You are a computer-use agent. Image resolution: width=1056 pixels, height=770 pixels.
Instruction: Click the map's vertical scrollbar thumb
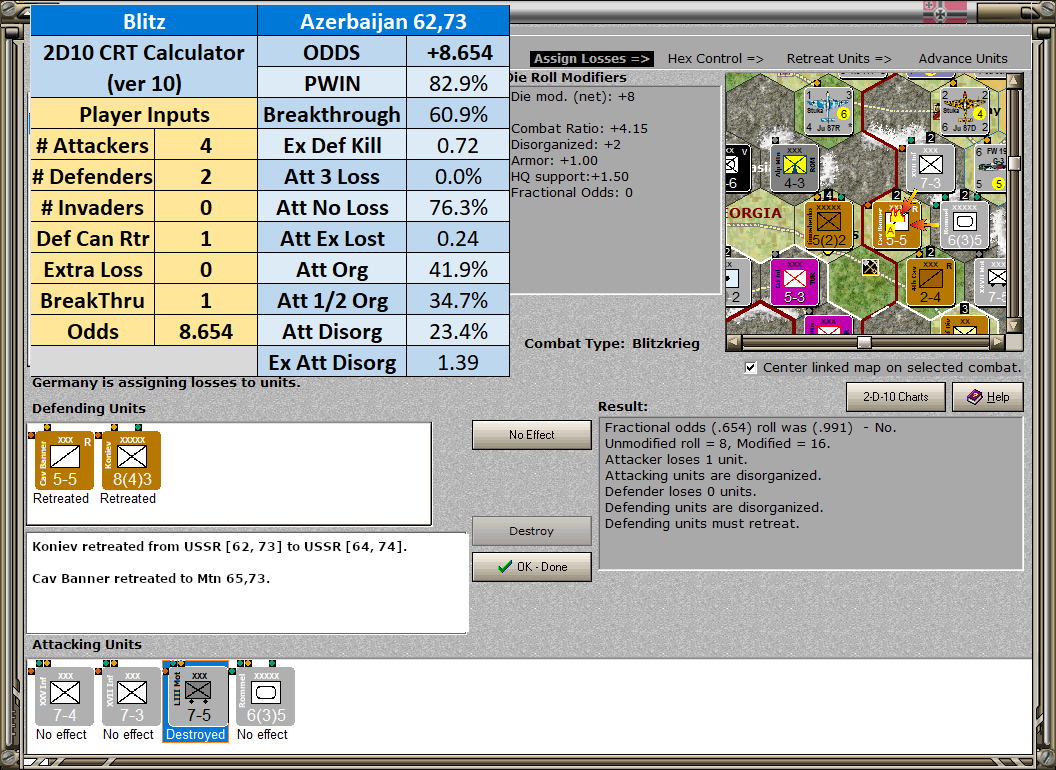tap(1014, 163)
